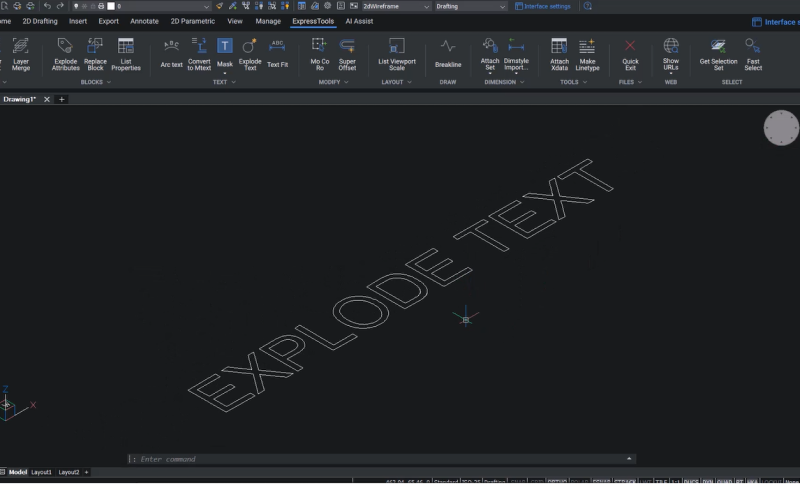The height and width of the screenshot is (484, 800).
Task: Toggle ORTHO mode in status bar
Action: (557, 481)
